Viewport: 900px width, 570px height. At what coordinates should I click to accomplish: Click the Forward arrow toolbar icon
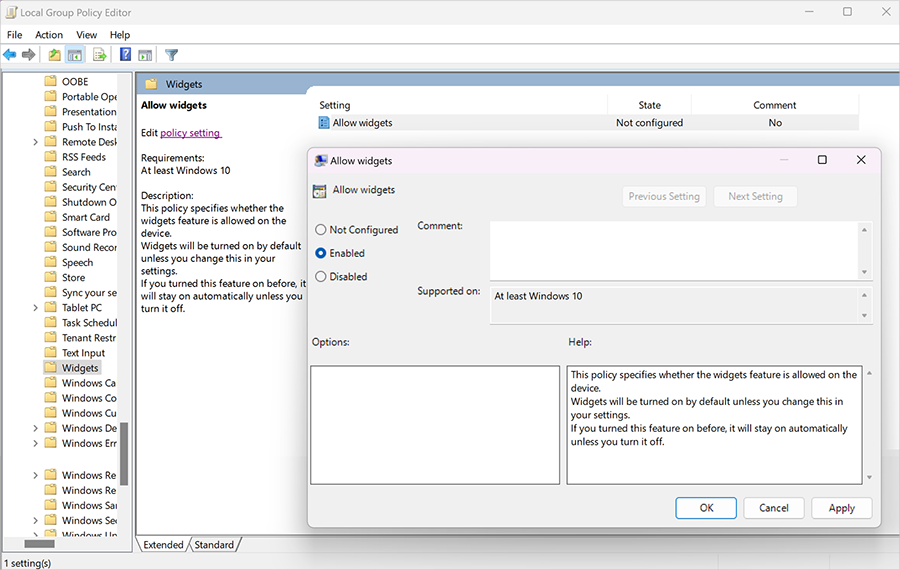point(28,55)
